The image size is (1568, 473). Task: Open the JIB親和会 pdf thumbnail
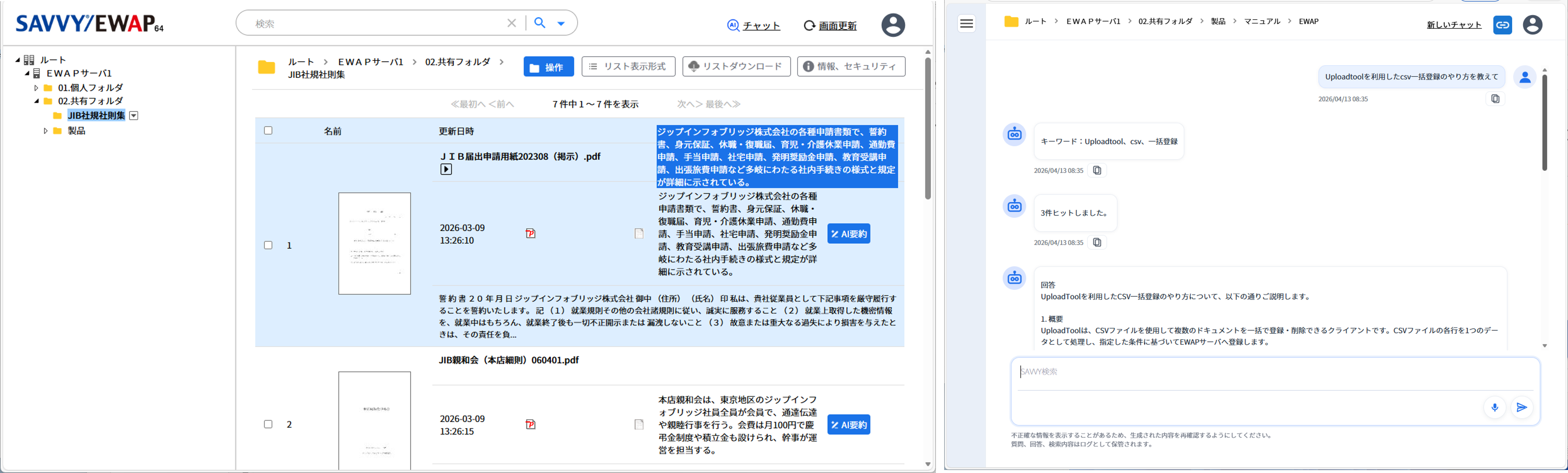(374, 421)
